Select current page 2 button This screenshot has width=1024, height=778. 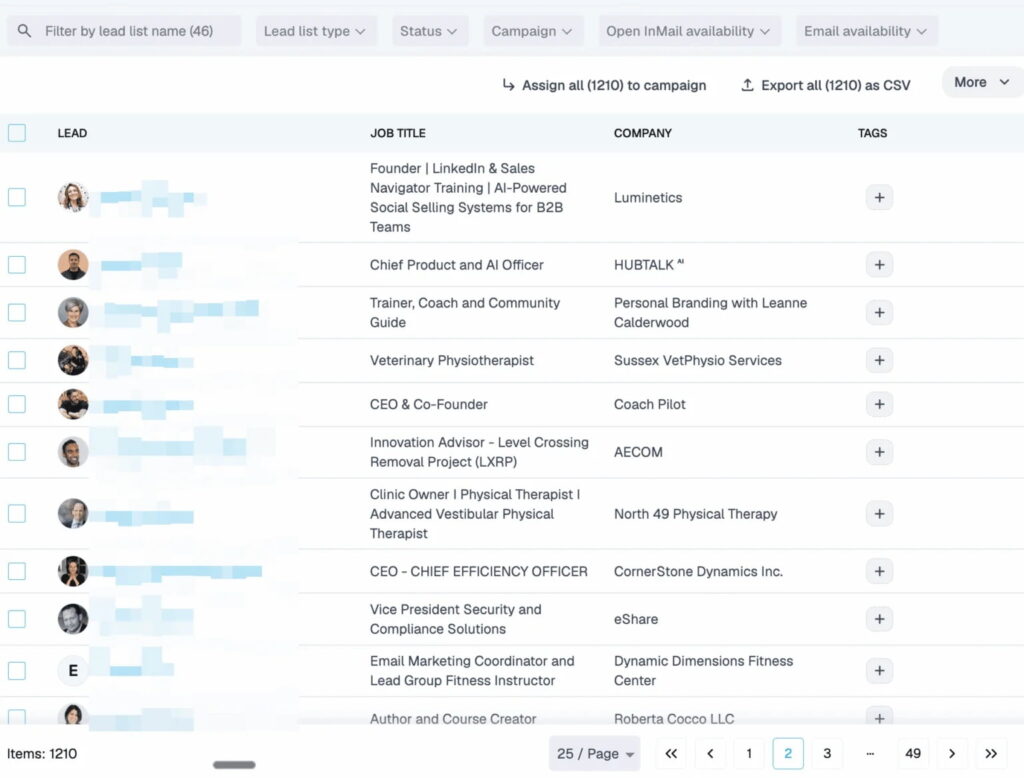click(x=788, y=753)
